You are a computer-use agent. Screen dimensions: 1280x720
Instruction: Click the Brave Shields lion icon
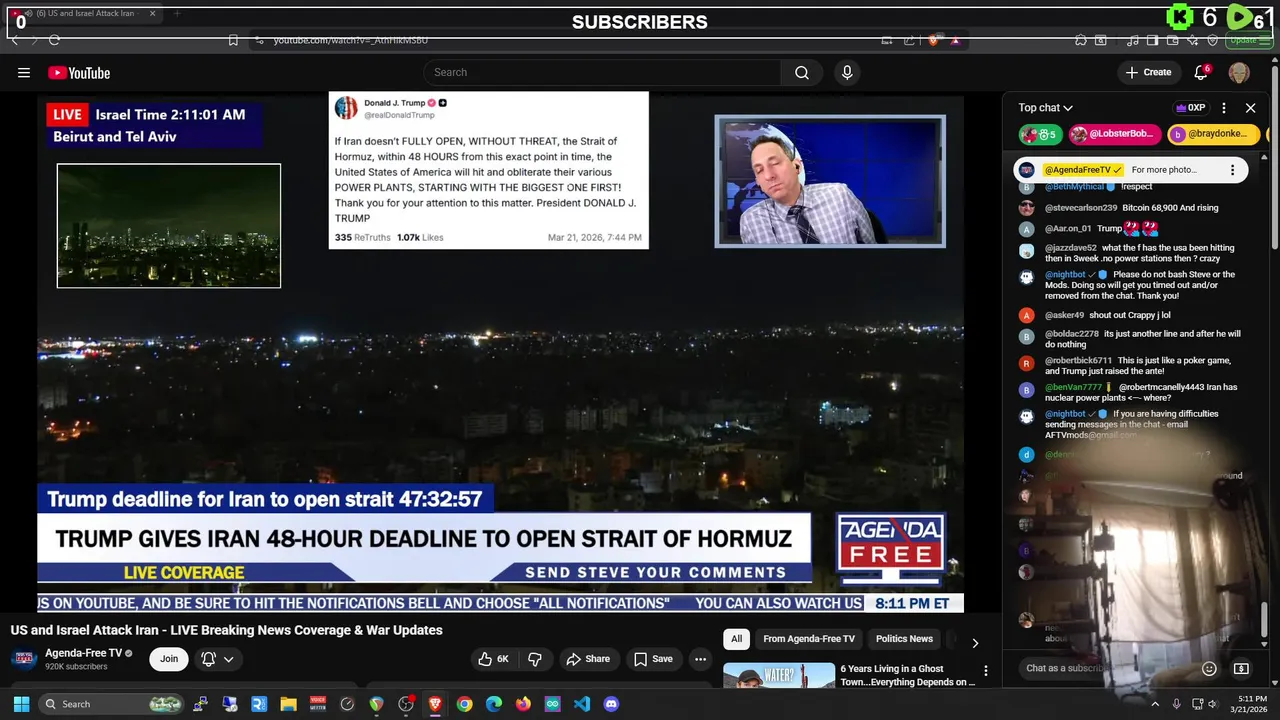point(933,40)
